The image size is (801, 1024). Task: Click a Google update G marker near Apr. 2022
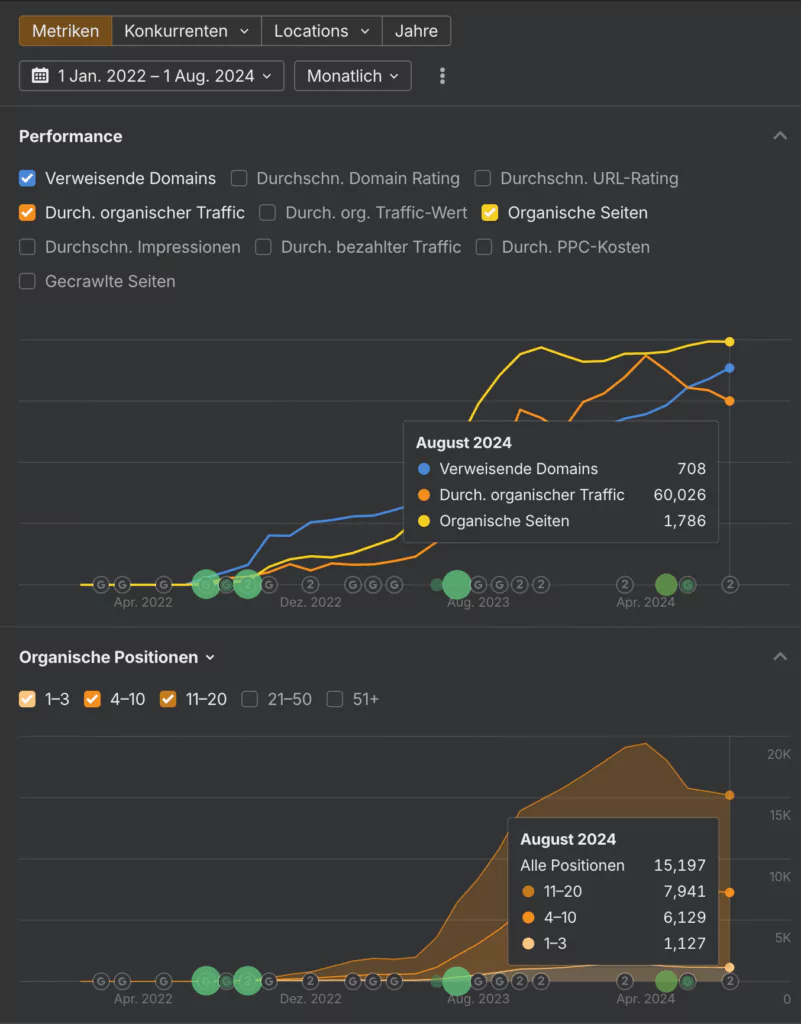click(x=100, y=584)
